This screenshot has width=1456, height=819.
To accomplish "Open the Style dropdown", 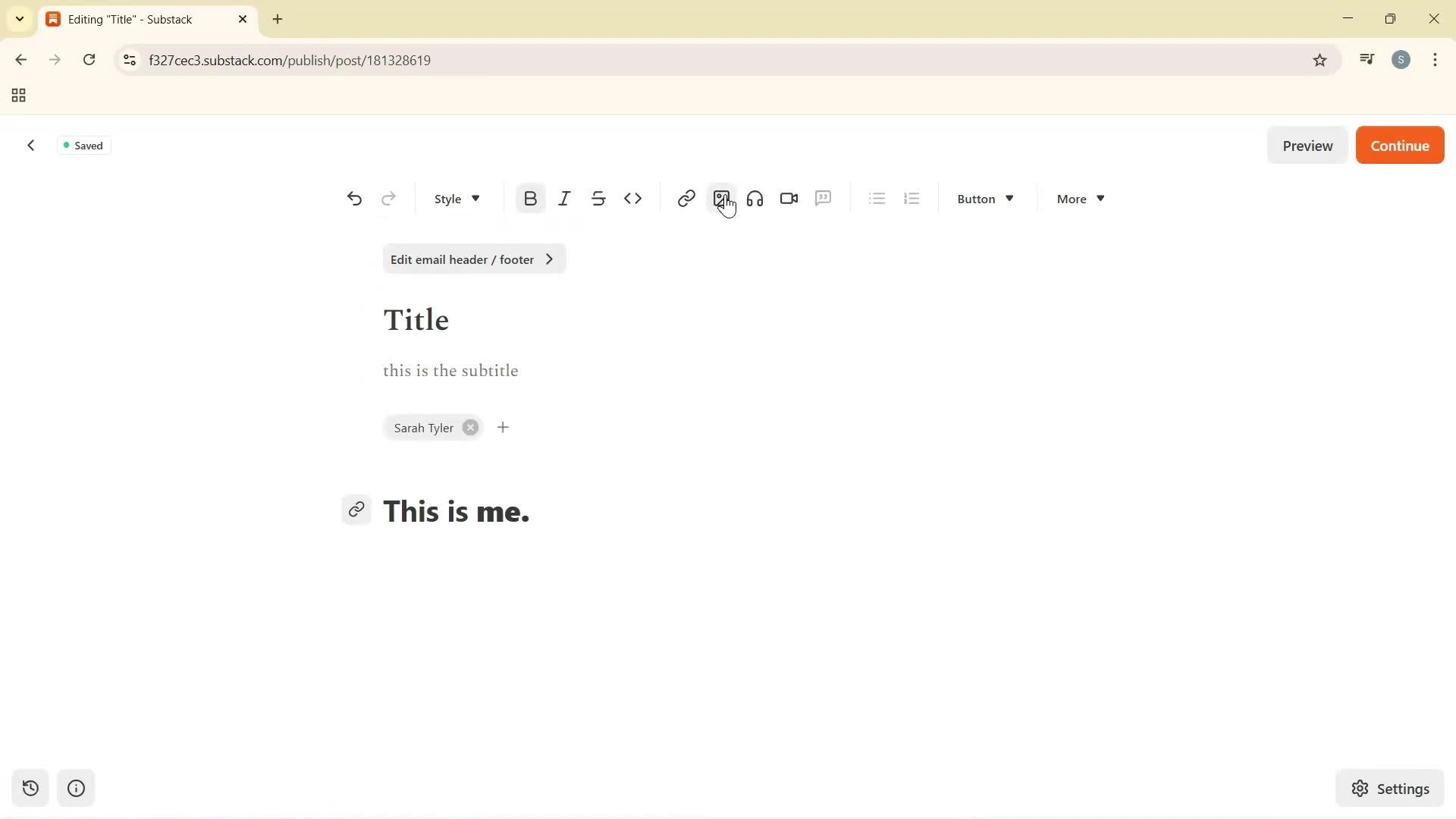I will 456,198.
